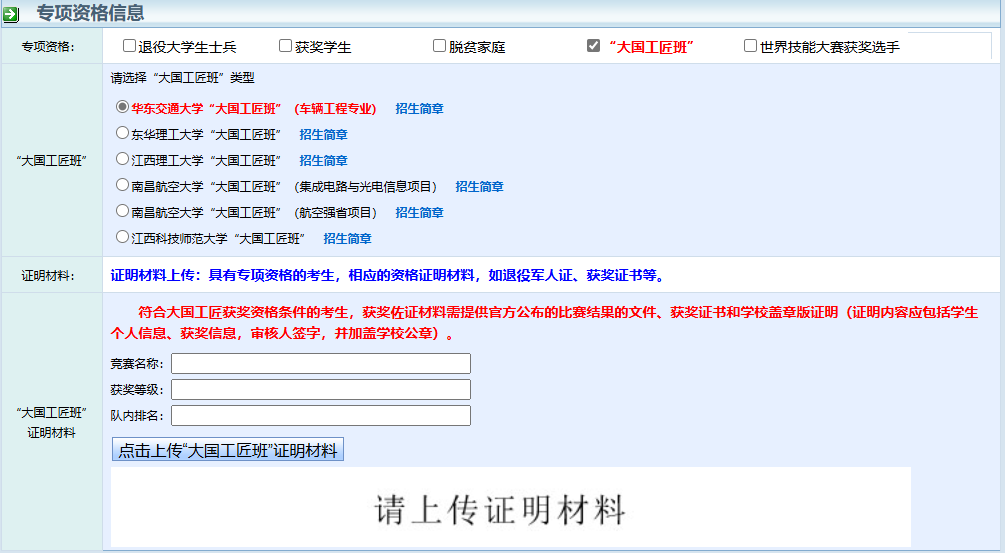The height and width of the screenshot is (553, 1005).
Task: Open 招生简章 for 航空强省项目
Action: tap(419, 213)
